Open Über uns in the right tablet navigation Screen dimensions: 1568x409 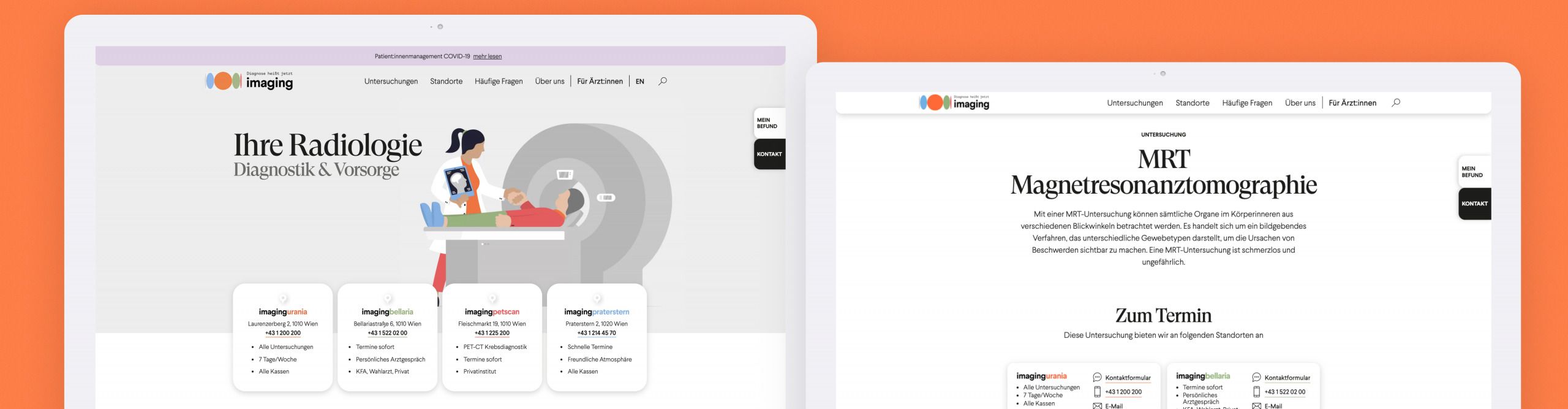1300,103
